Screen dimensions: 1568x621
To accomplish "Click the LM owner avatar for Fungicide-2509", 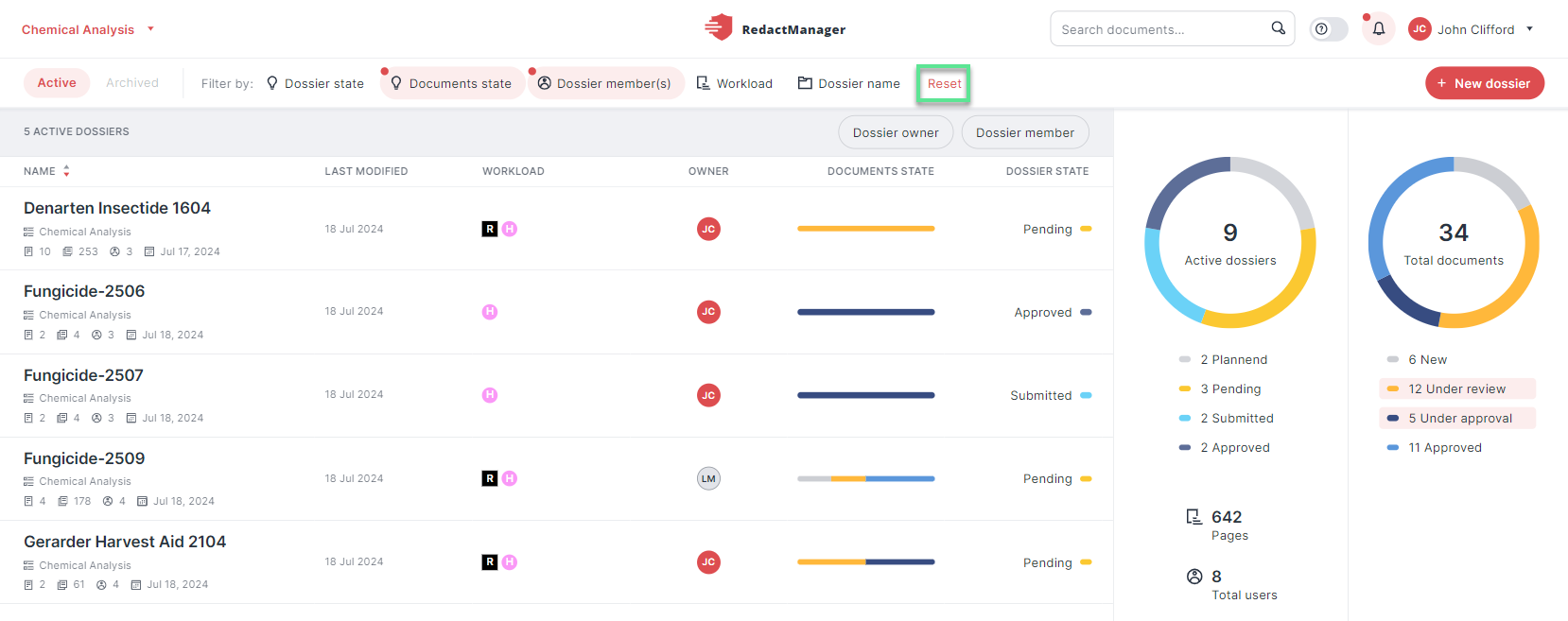I will tap(708, 478).
